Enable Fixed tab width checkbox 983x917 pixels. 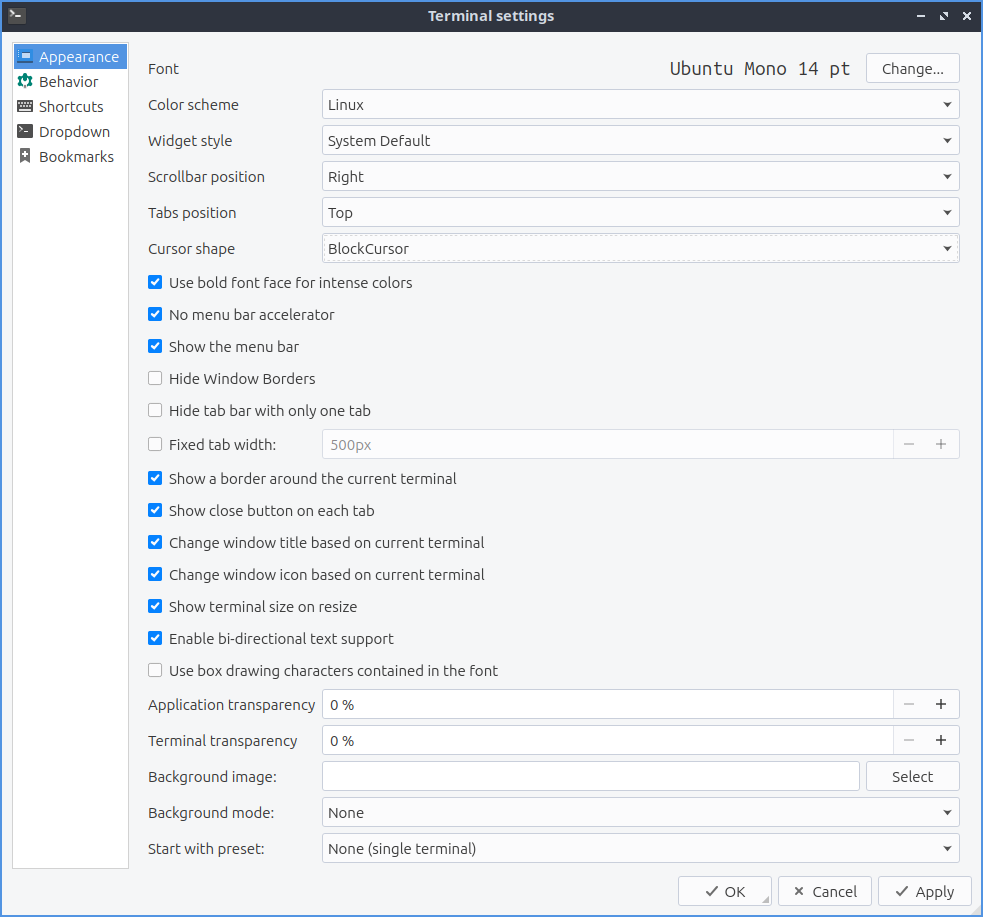click(155, 445)
